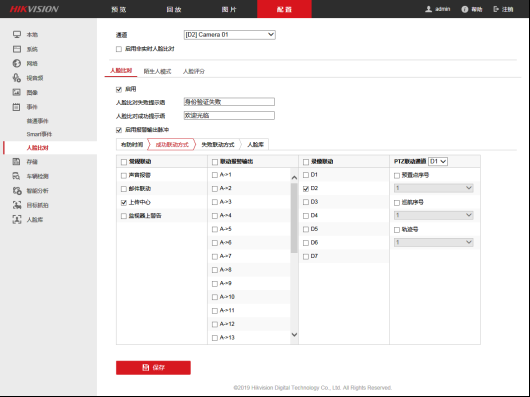The height and width of the screenshot is (397, 530).
Task: Toggle the 声音报警 checkbox
Action: (124, 176)
